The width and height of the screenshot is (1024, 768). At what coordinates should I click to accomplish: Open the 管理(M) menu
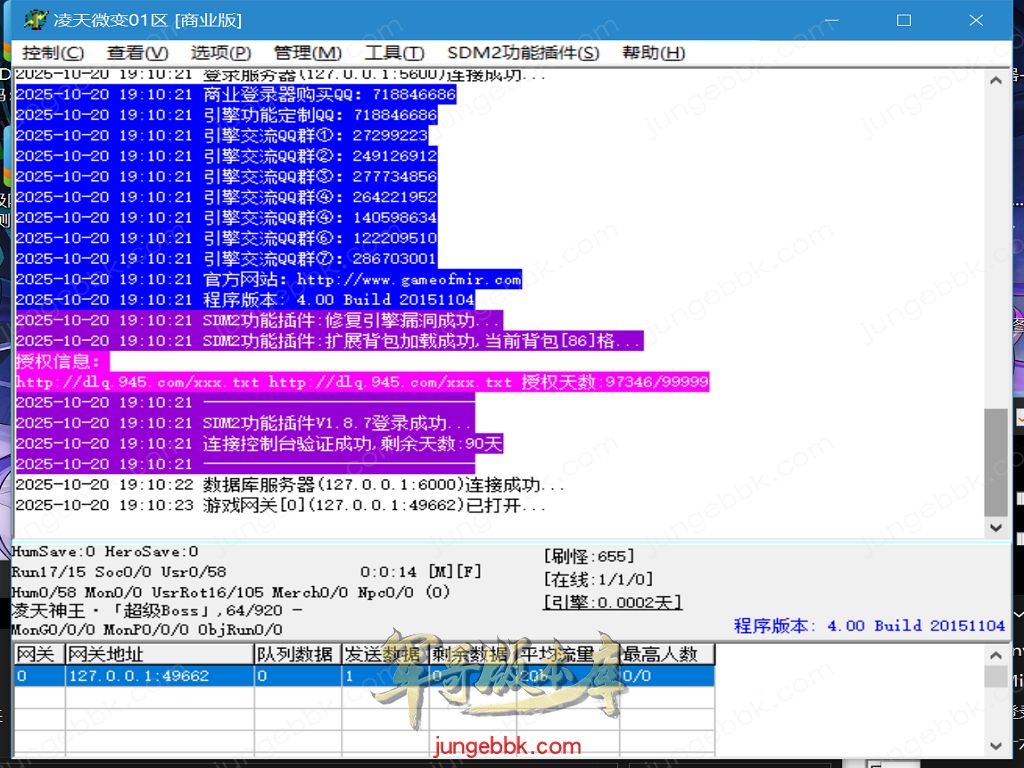click(x=307, y=53)
